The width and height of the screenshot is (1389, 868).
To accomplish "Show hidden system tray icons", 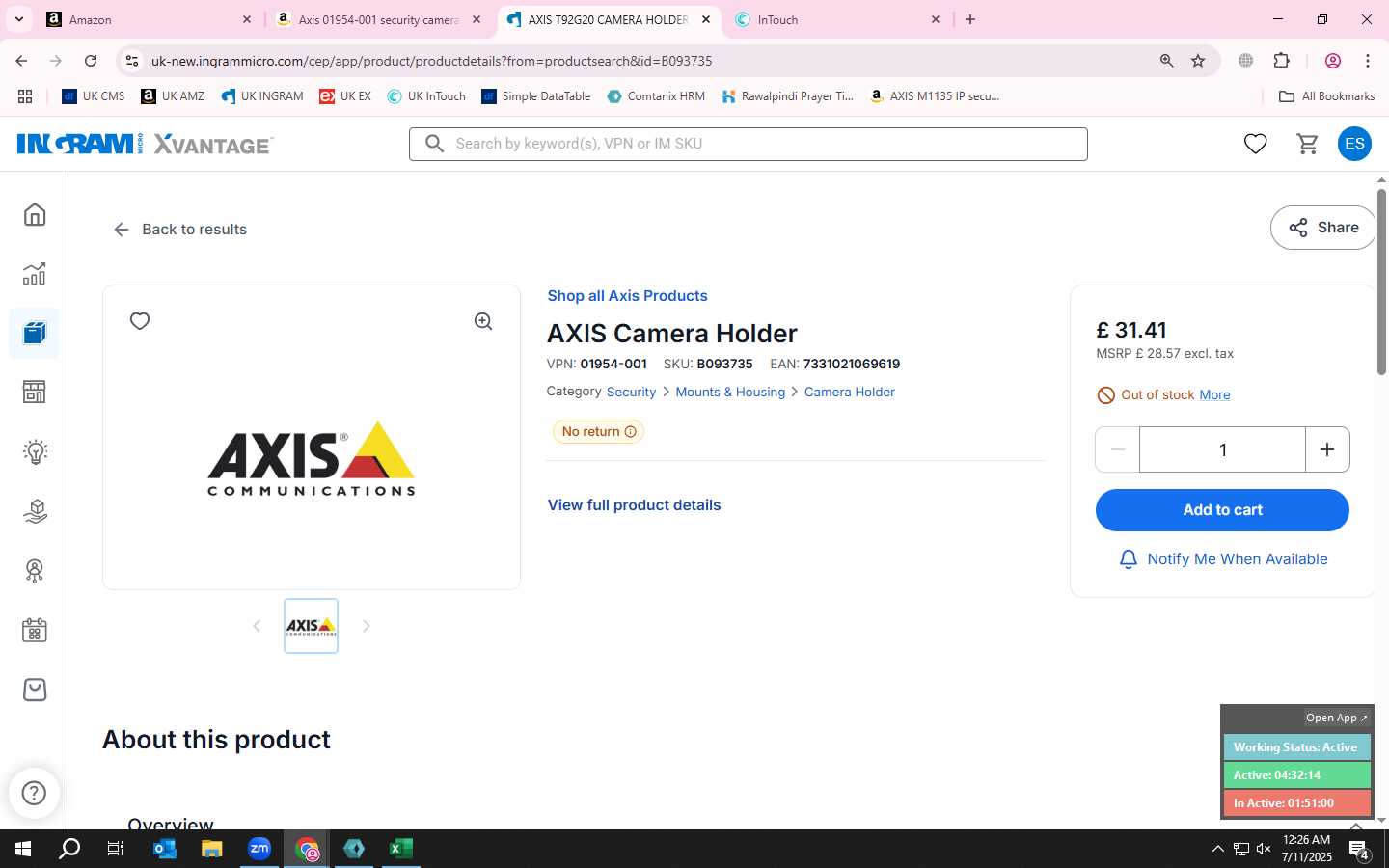I will [x=1217, y=849].
